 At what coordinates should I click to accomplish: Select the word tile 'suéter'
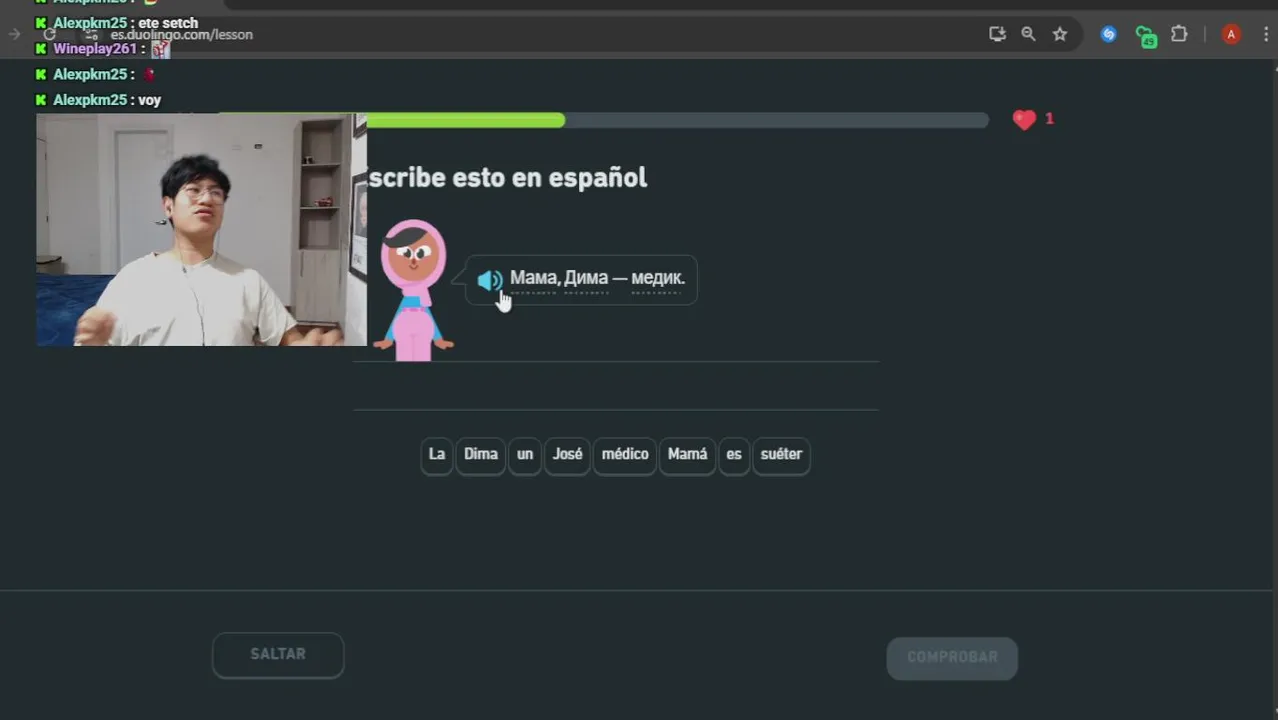(x=781, y=454)
